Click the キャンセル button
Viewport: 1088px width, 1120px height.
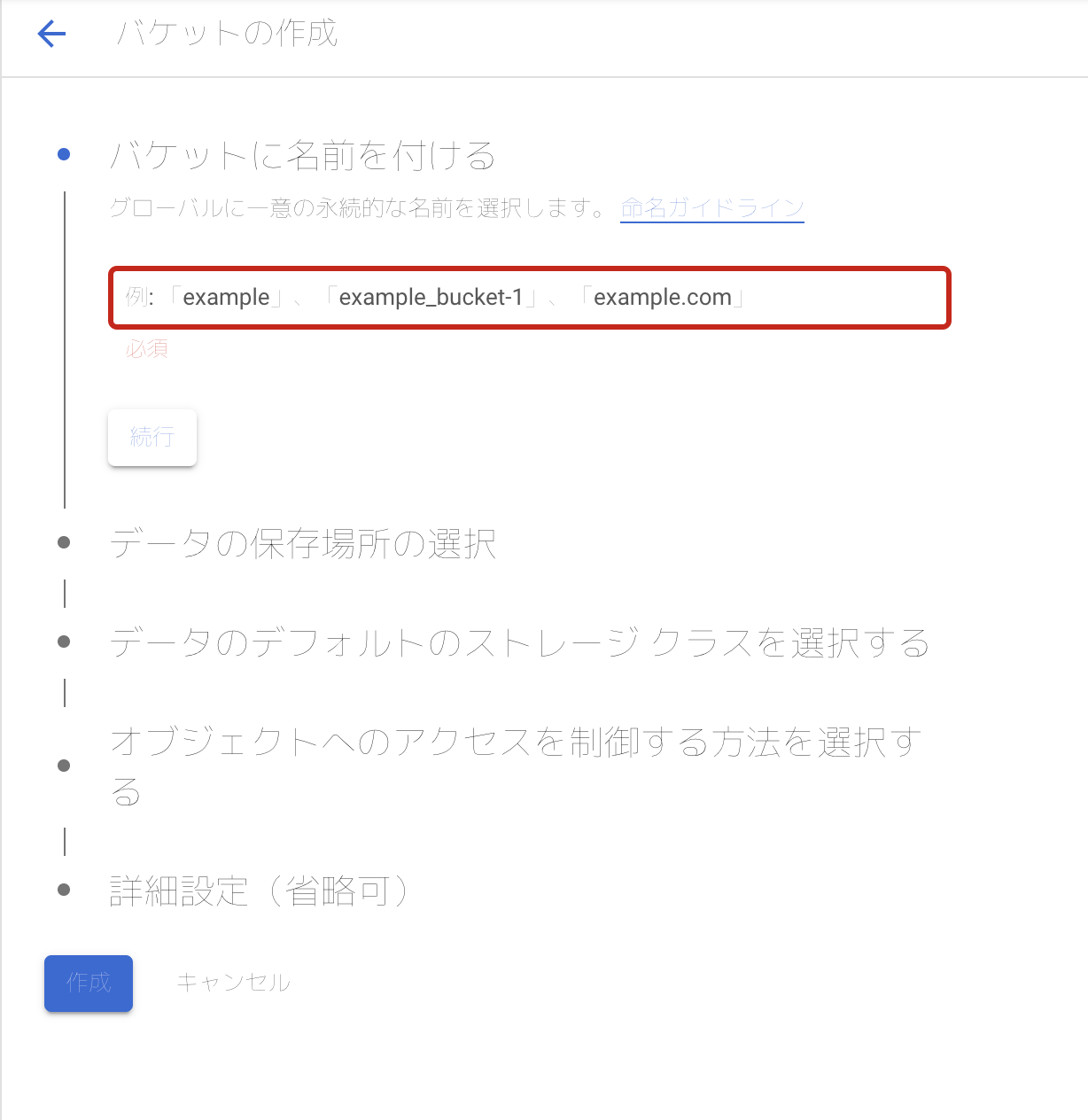tap(234, 983)
